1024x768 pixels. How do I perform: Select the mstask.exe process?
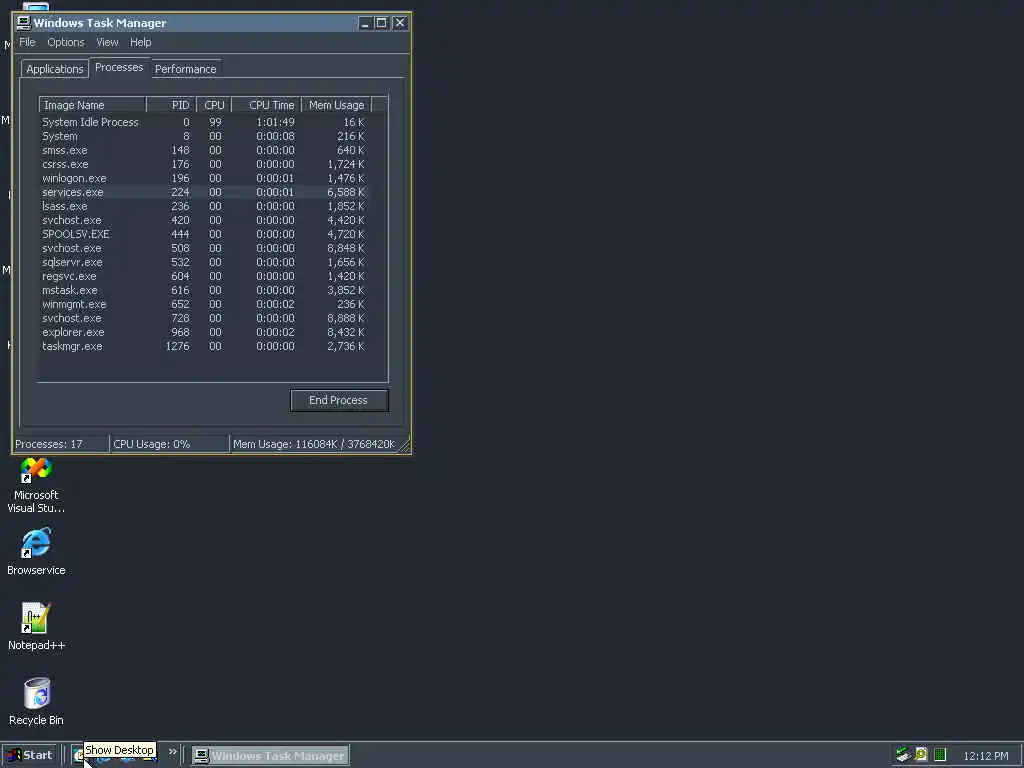coord(204,291)
